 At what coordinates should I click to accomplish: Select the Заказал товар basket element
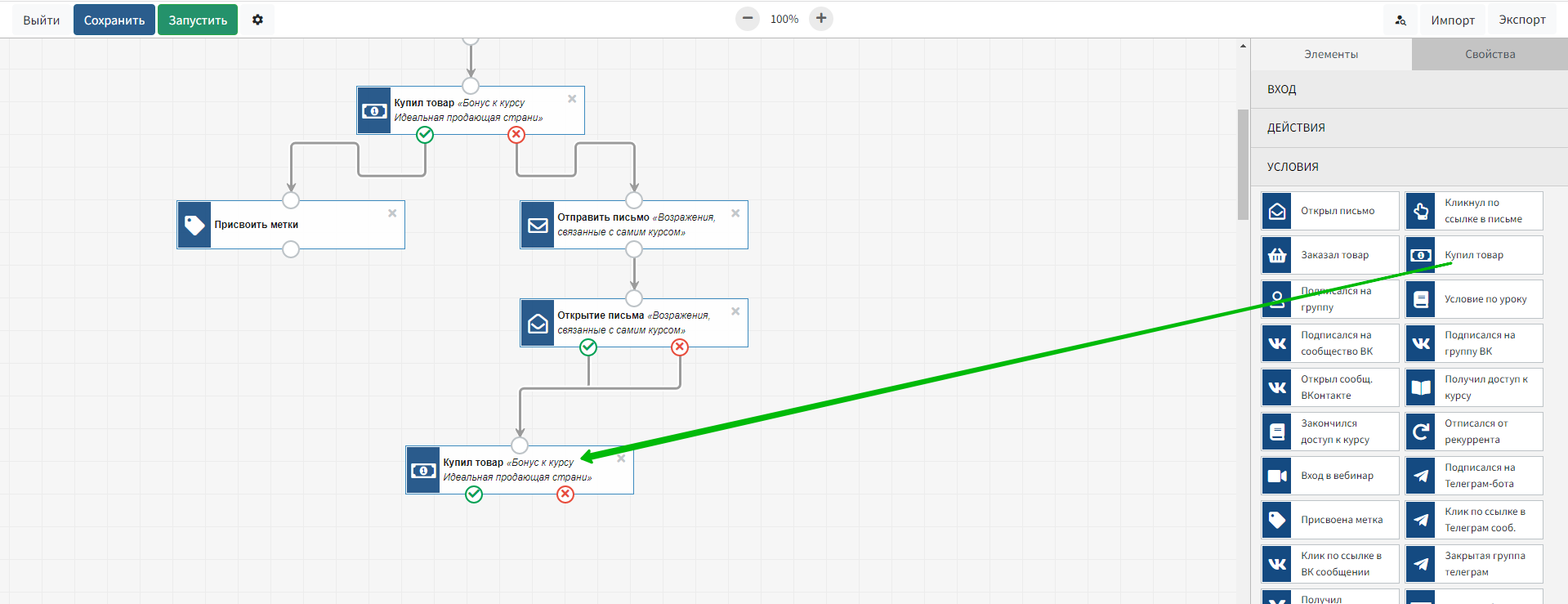1329,255
